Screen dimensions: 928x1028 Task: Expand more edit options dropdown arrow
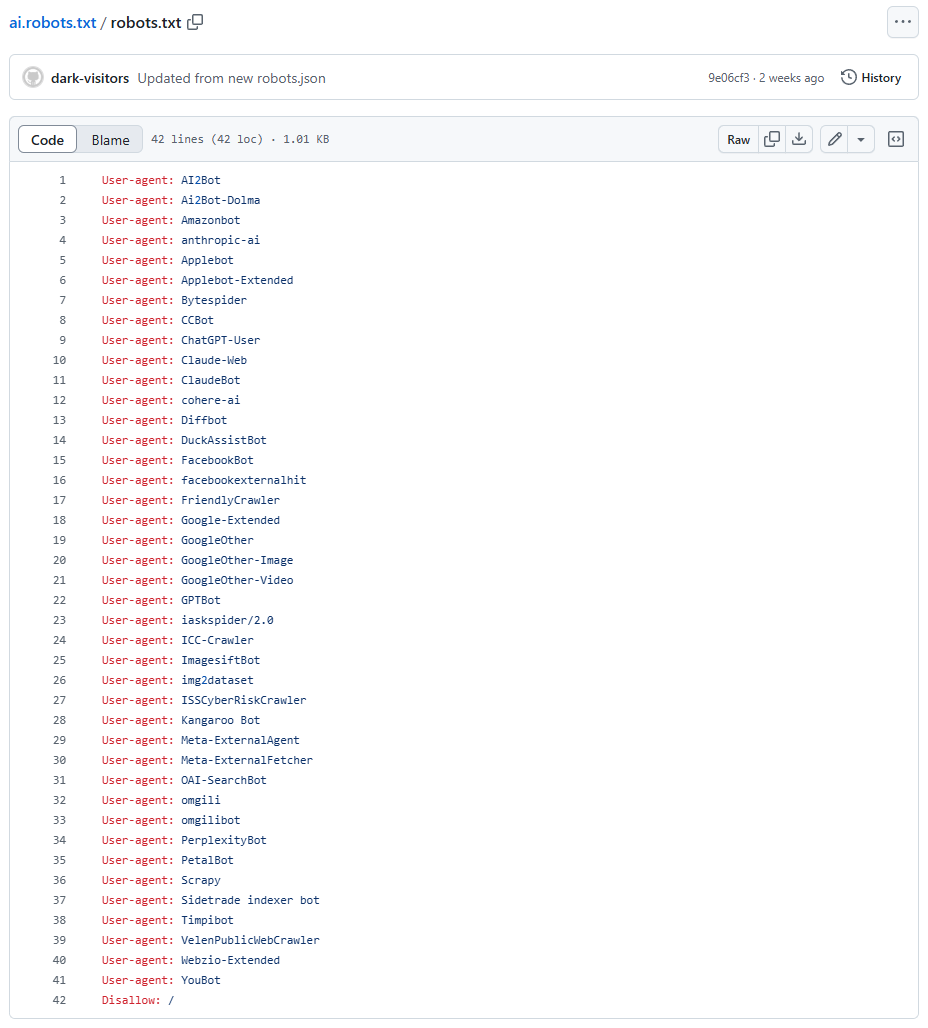point(861,139)
